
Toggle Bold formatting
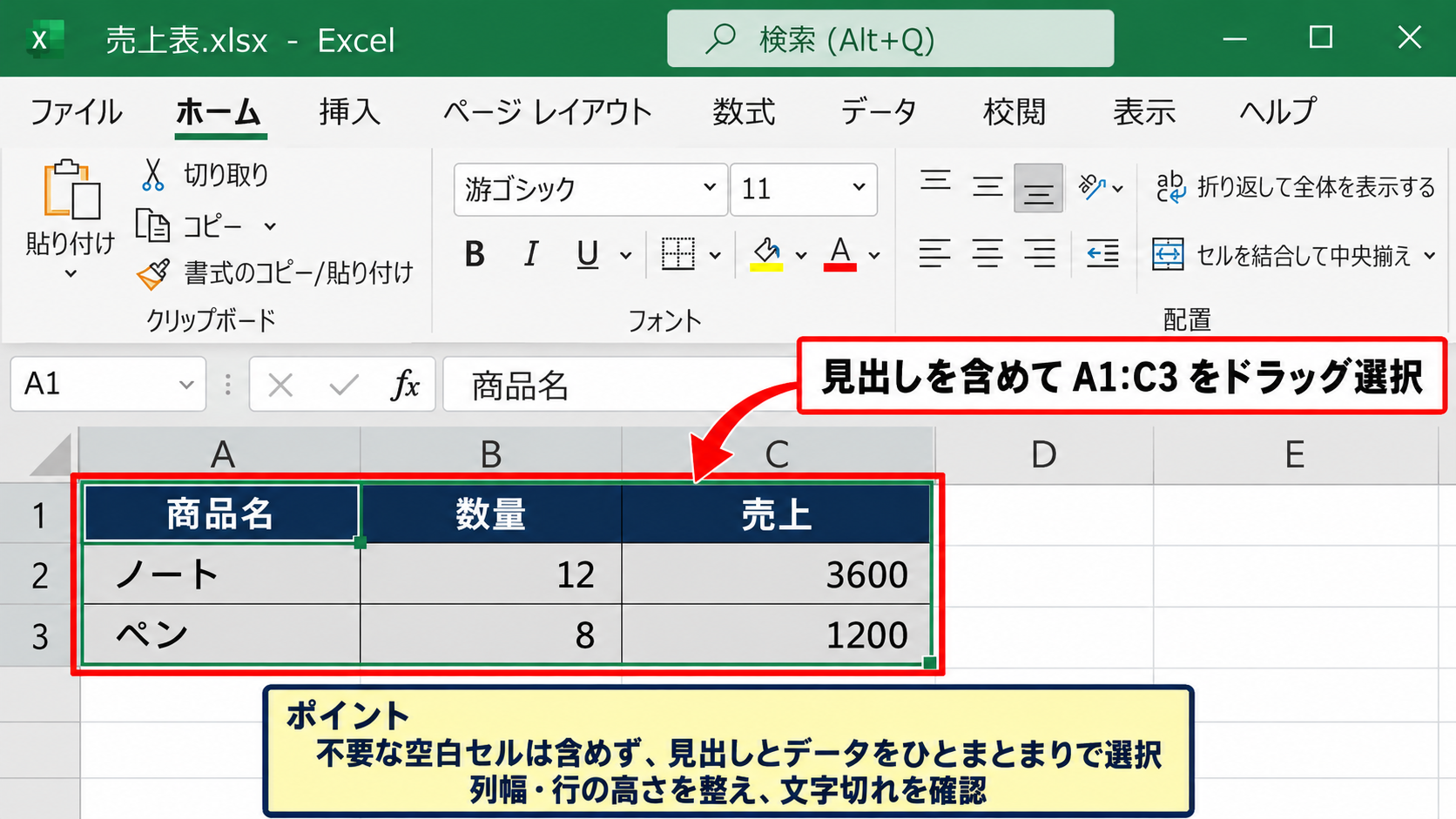475,254
